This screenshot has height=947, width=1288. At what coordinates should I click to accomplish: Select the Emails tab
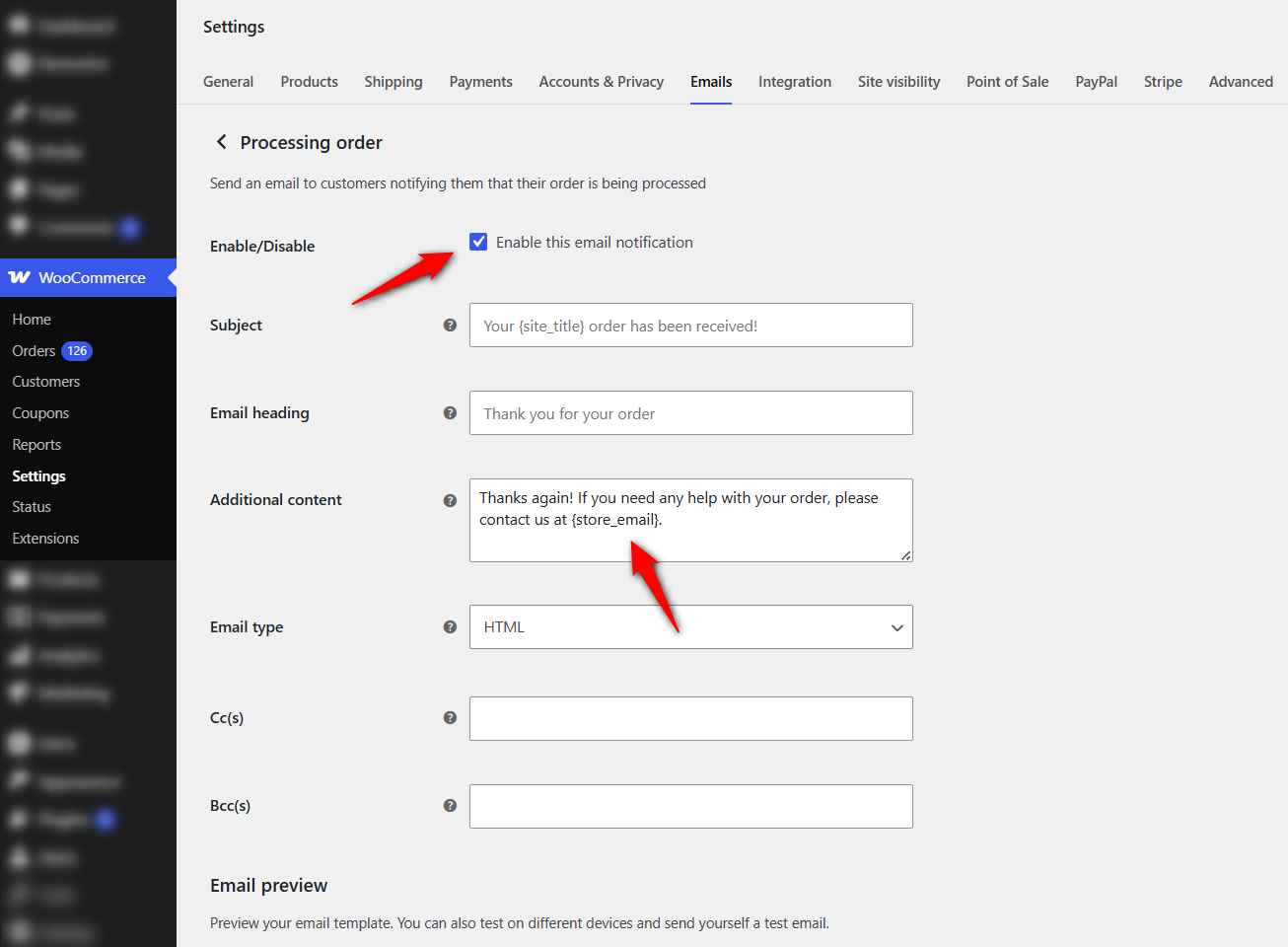coord(711,82)
